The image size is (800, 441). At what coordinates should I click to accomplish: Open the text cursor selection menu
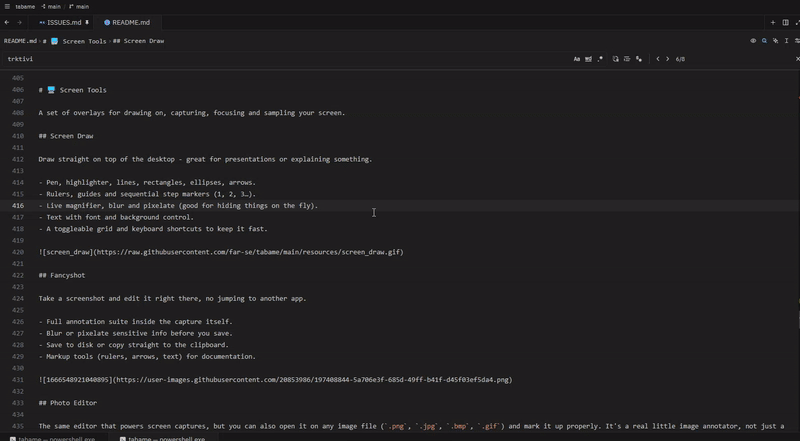click(786, 41)
